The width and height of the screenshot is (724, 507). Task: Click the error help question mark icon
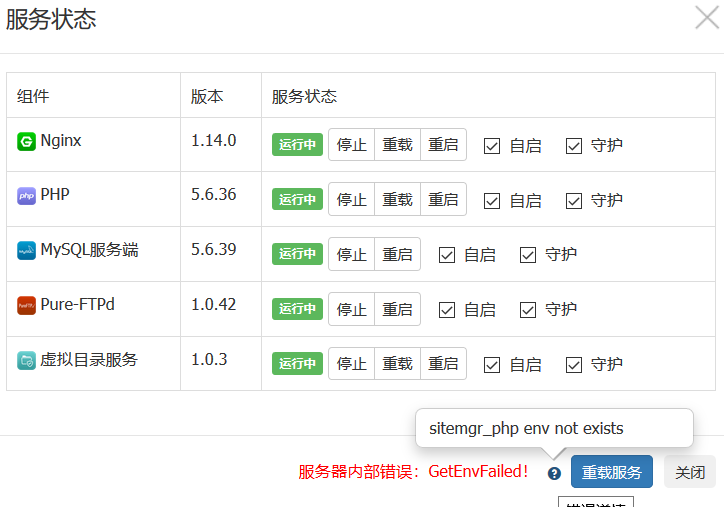pos(554,473)
